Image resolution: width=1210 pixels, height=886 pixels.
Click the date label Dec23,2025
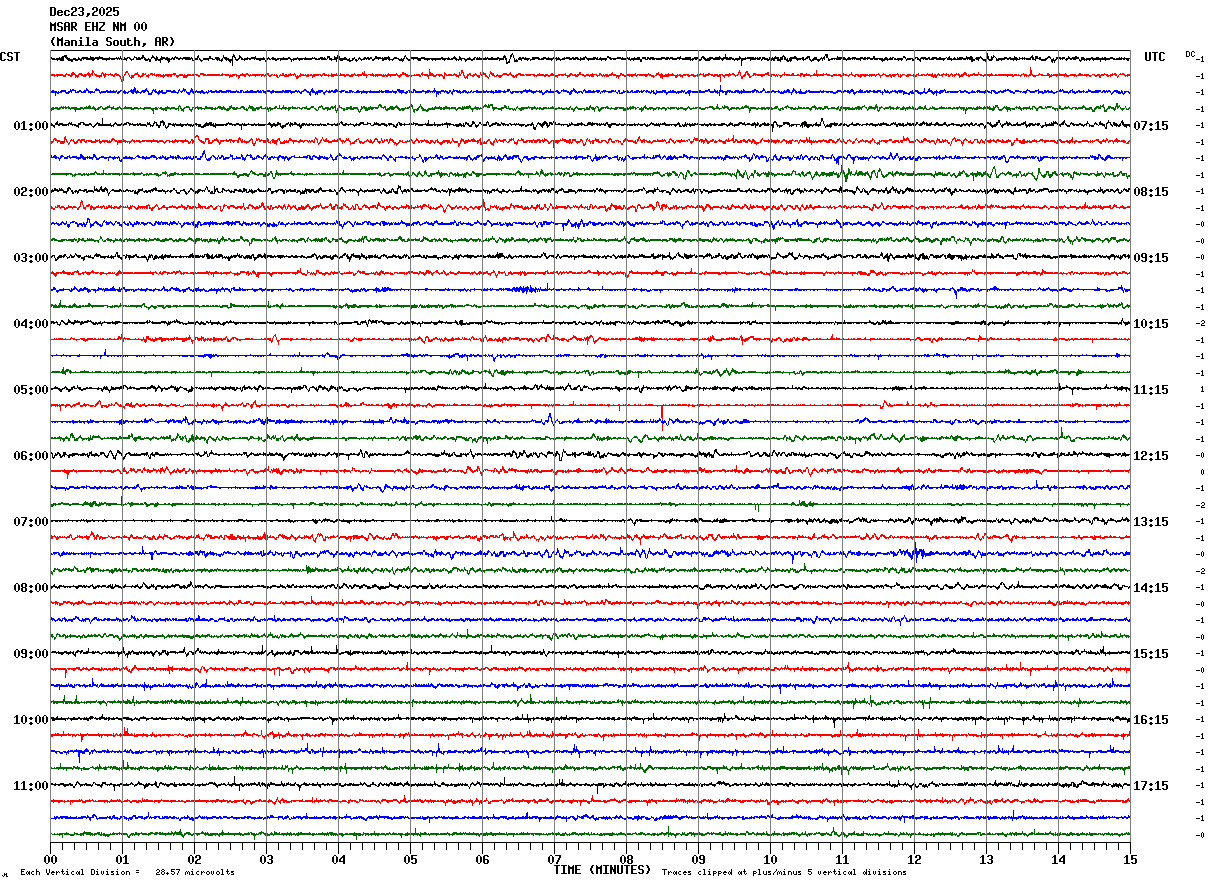coord(84,12)
